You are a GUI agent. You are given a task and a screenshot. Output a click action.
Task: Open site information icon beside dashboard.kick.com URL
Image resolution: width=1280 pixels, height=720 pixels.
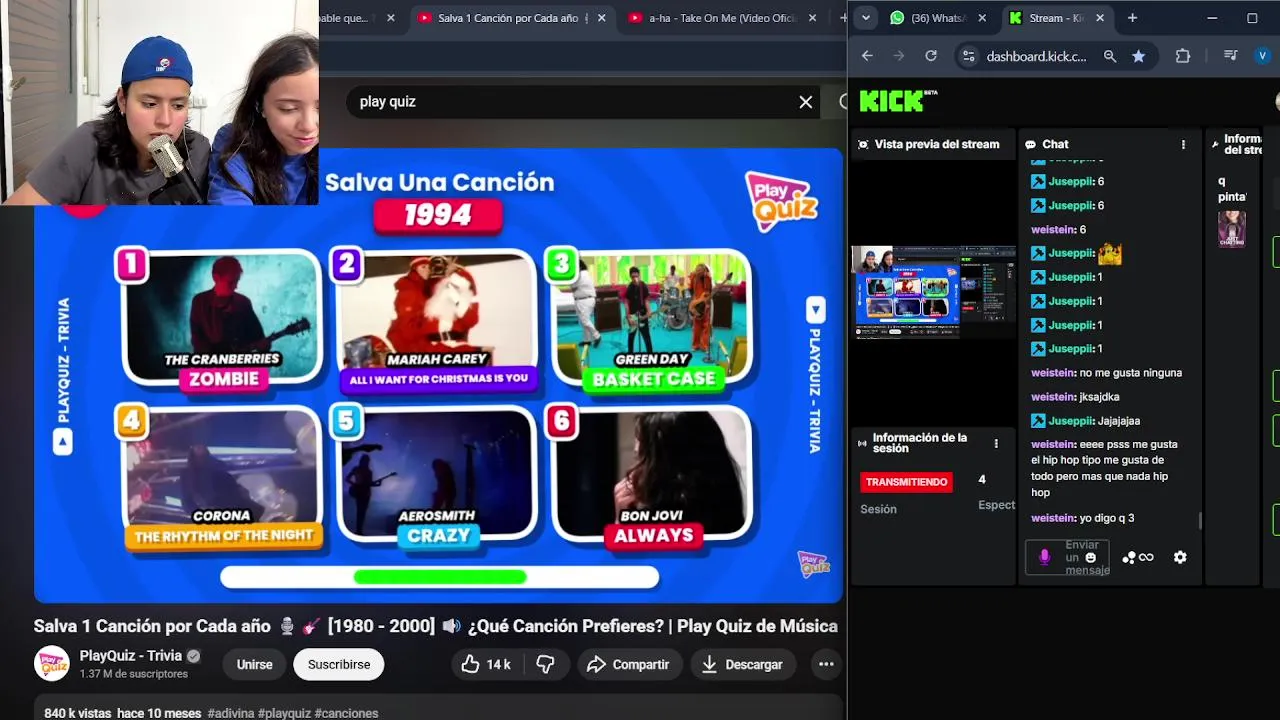[x=968, y=56]
